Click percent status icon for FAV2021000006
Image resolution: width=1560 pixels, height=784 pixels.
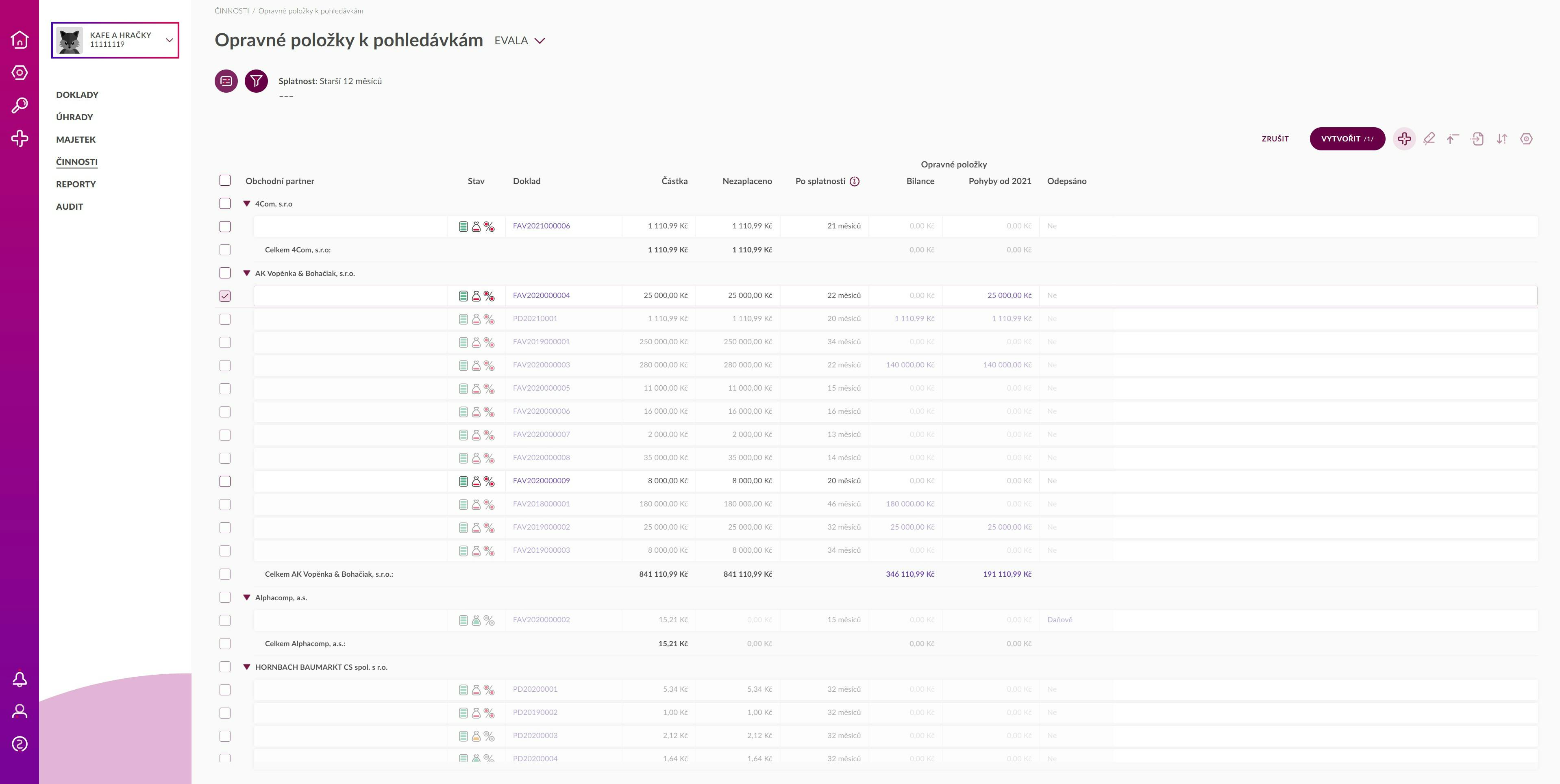[x=489, y=226]
